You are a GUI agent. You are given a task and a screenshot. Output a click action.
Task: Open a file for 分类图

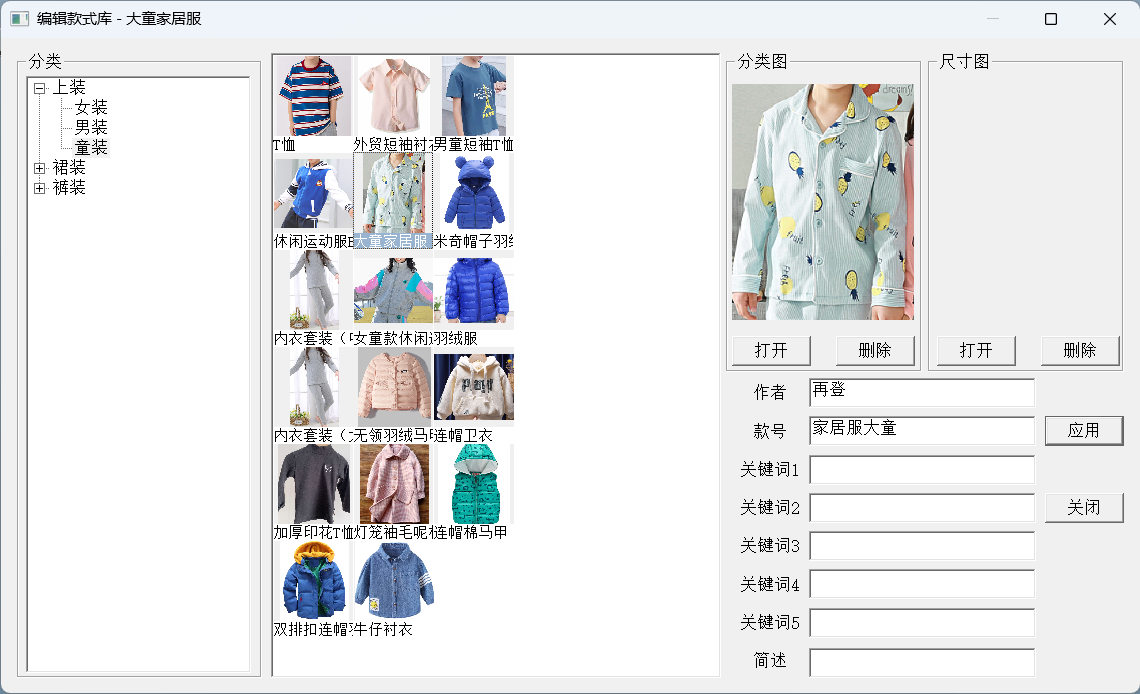771,350
